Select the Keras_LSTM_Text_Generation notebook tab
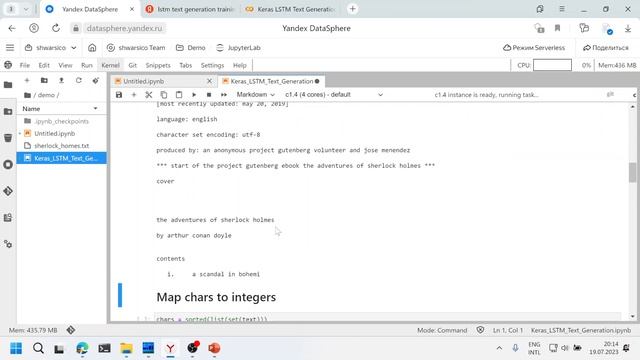Viewport: 640px width, 360px height. [271, 81]
